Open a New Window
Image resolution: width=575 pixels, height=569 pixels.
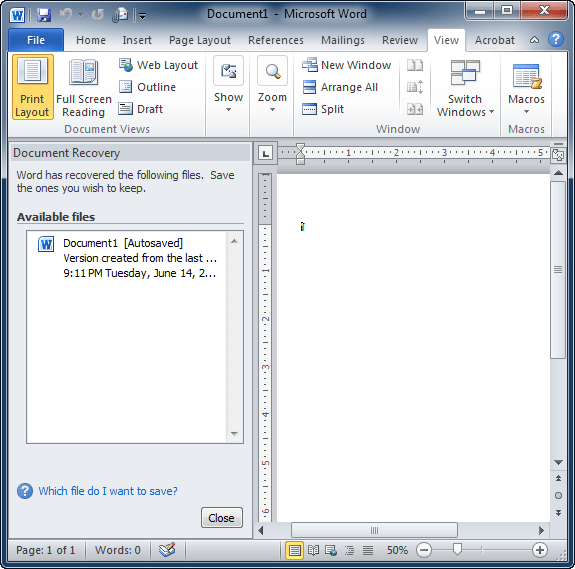[347, 65]
